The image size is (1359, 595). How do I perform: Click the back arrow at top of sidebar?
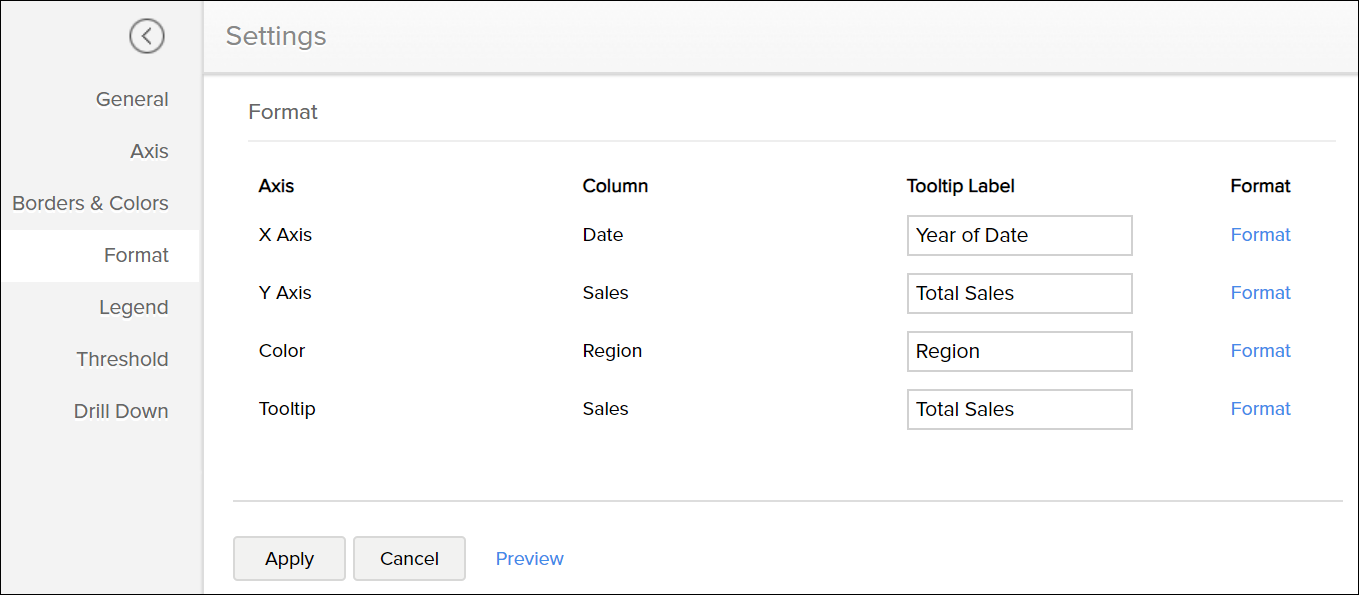[147, 37]
